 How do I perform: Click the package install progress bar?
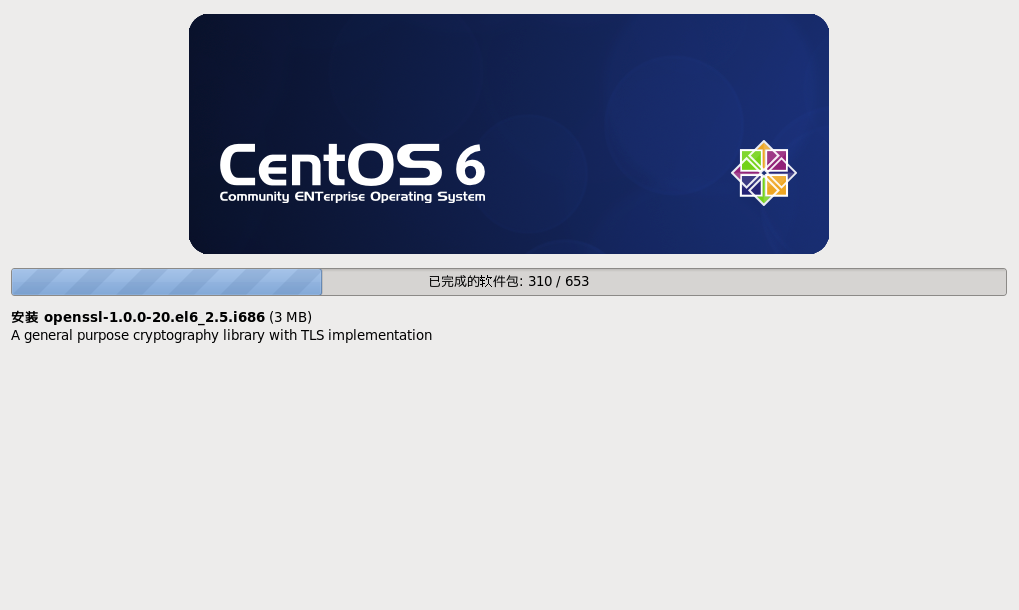point(509,282)
